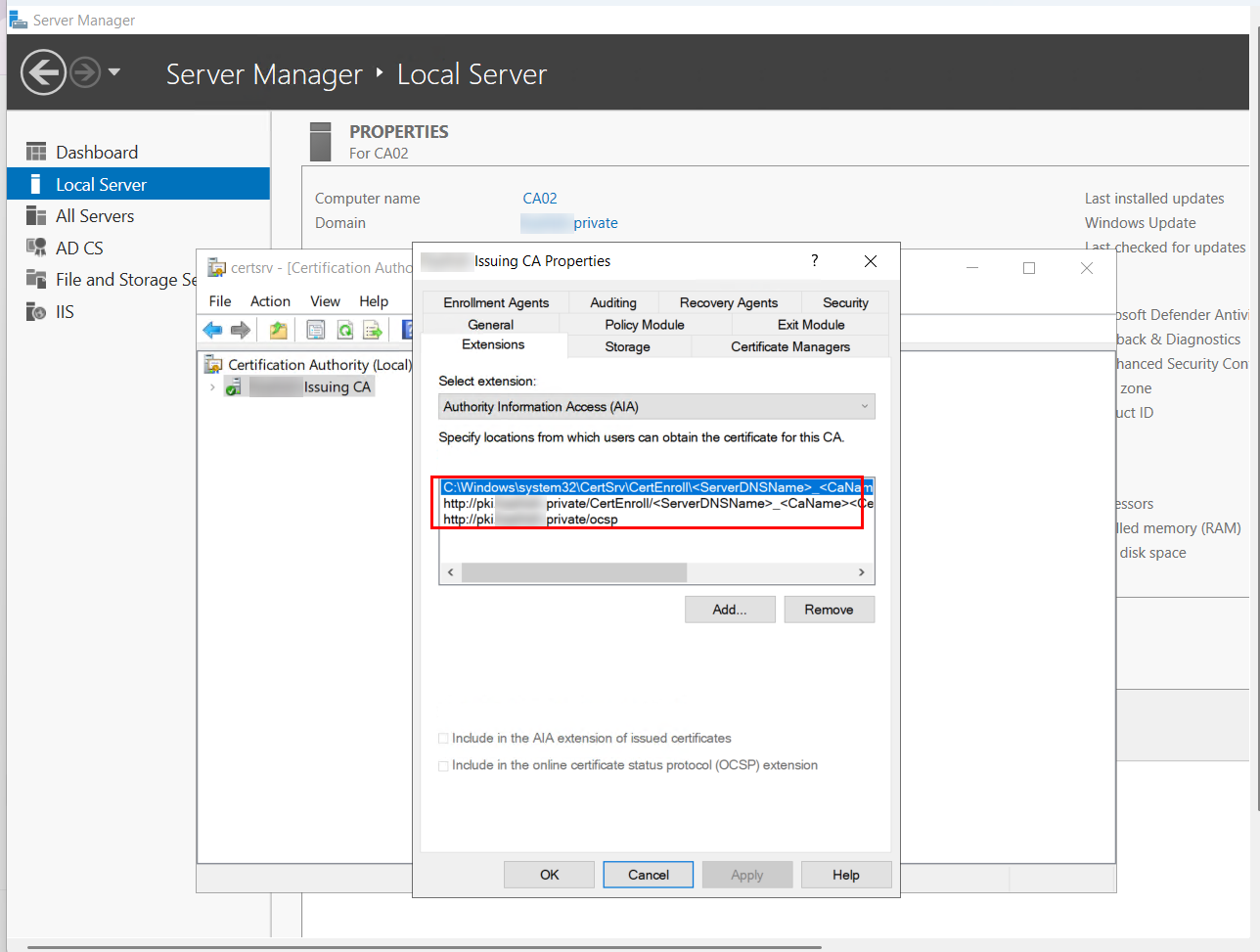Select Certification Authority (Local) tree root

[x=309, y=365]
